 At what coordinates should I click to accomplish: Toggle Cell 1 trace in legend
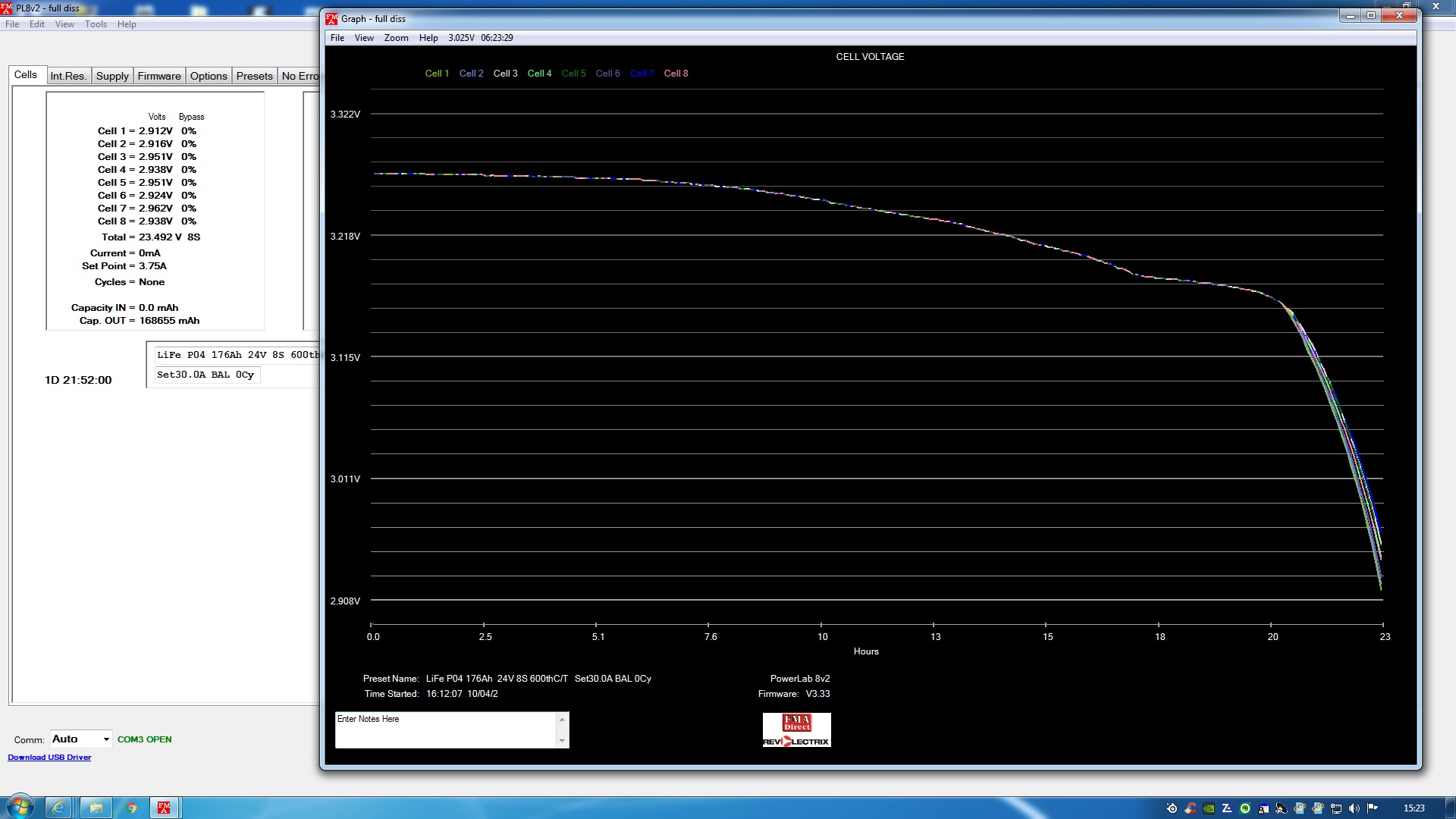[437, 74]
